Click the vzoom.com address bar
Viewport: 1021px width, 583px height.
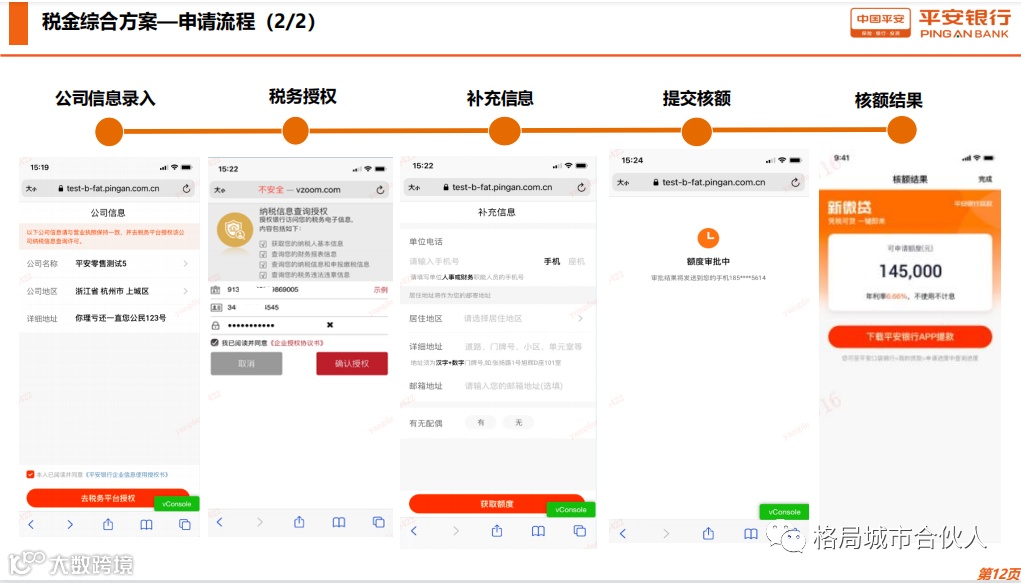point(300,190)
